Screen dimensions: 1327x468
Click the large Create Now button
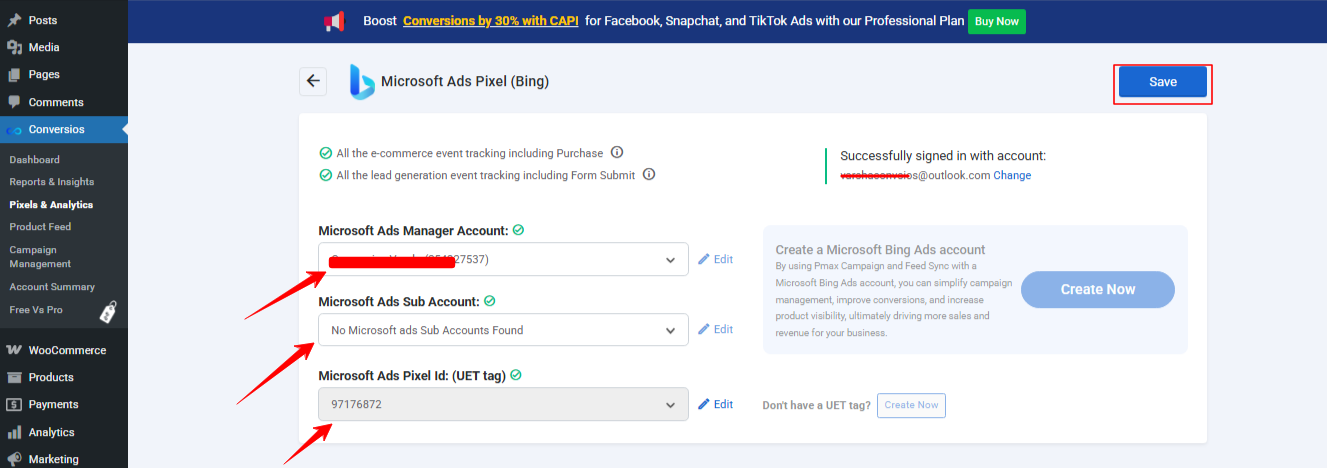coord(1098,289)
